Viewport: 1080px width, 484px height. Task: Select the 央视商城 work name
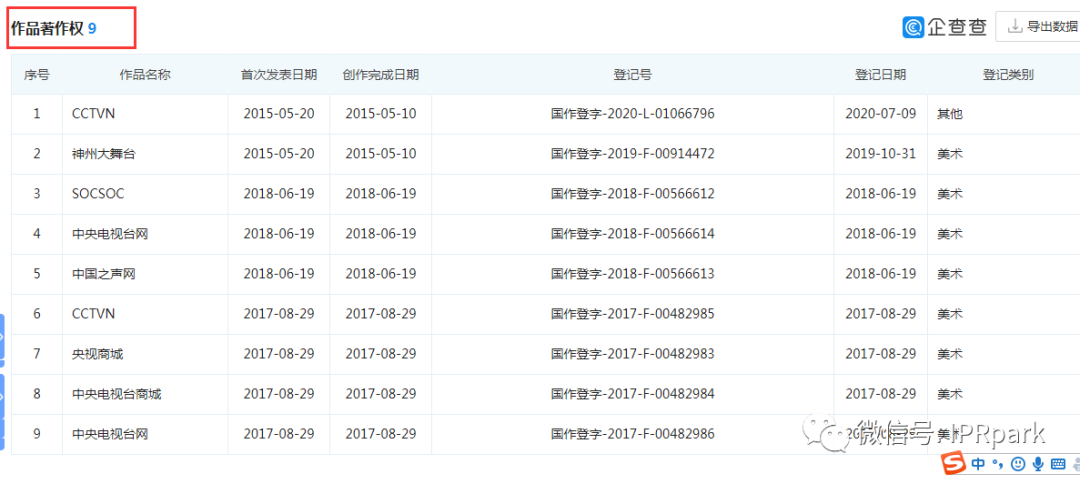click(x=97, y=354)
